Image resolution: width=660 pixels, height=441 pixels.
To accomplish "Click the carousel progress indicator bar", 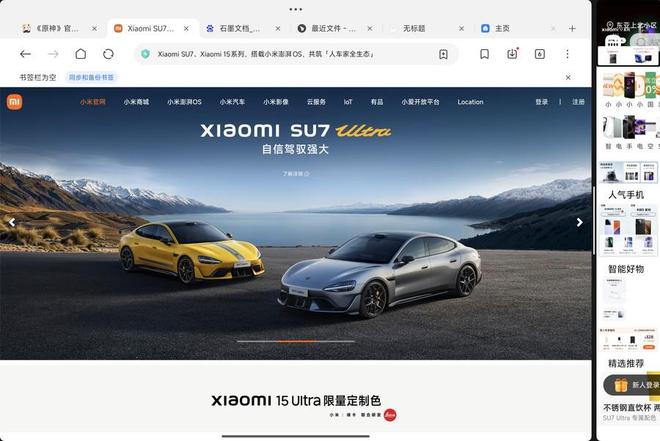I will pyautogui.click(x=296, y=341).
